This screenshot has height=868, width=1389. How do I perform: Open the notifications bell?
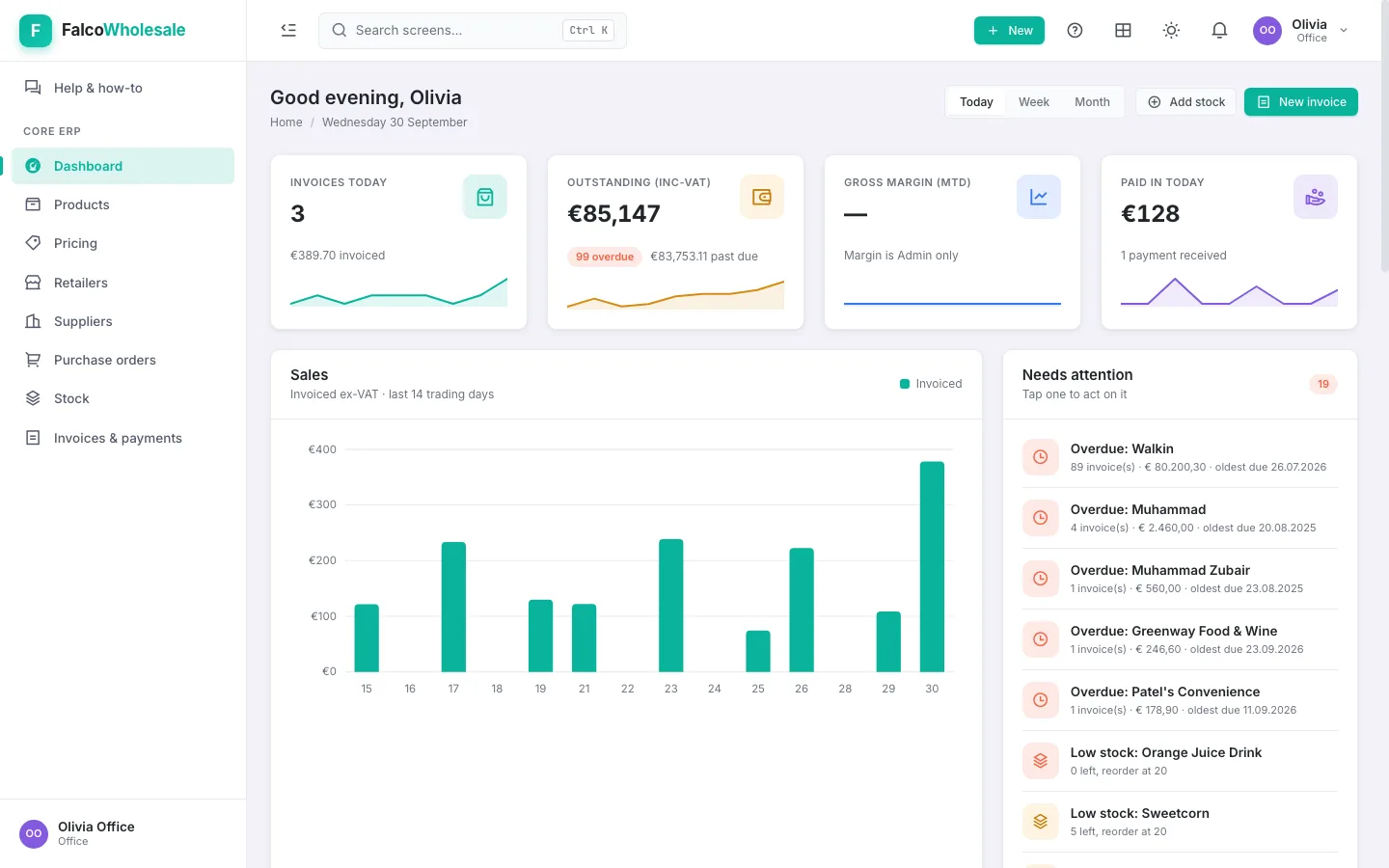tap(1219, 30)
